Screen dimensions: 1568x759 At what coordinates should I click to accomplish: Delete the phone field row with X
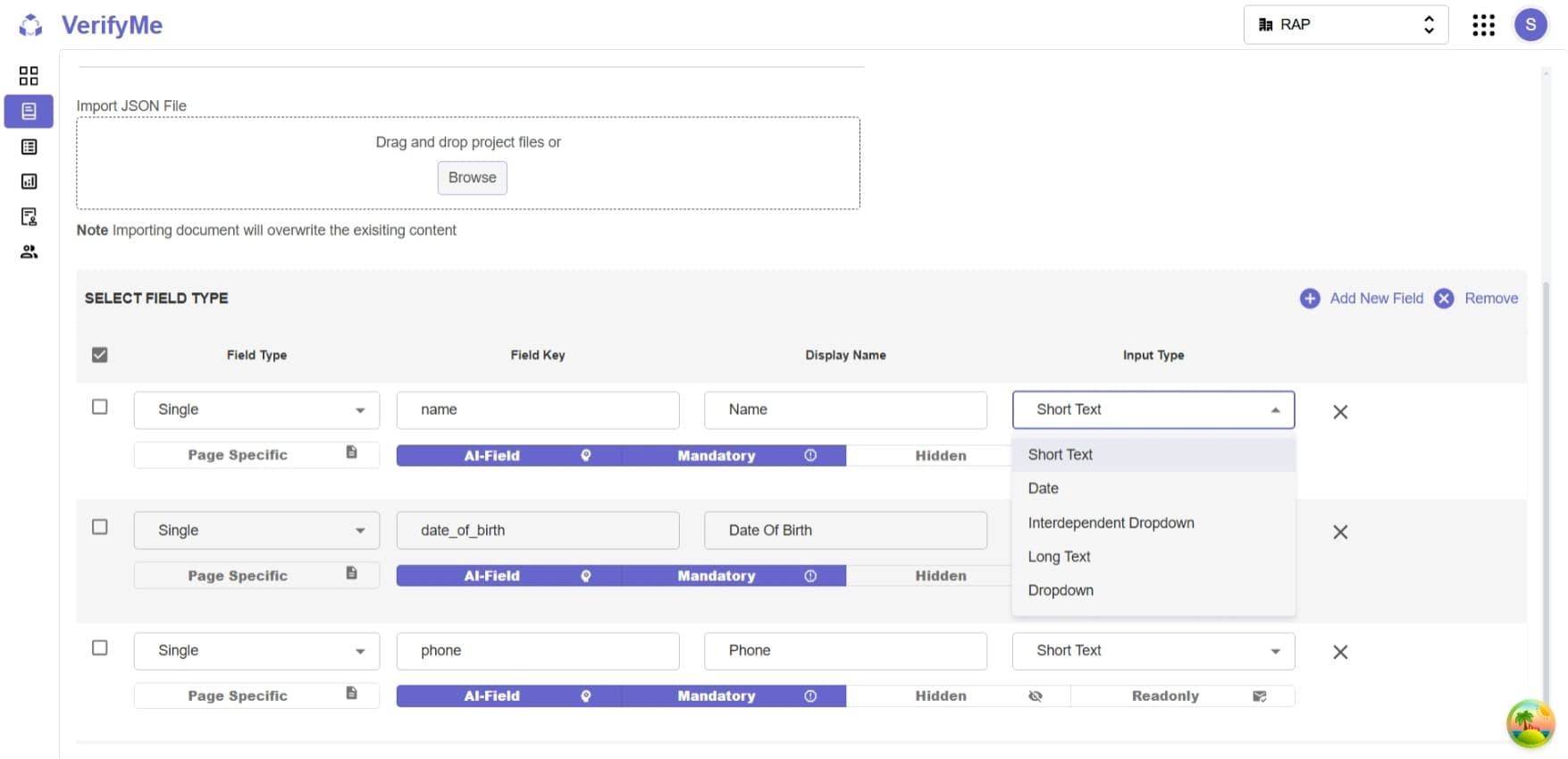(1340, 652)
